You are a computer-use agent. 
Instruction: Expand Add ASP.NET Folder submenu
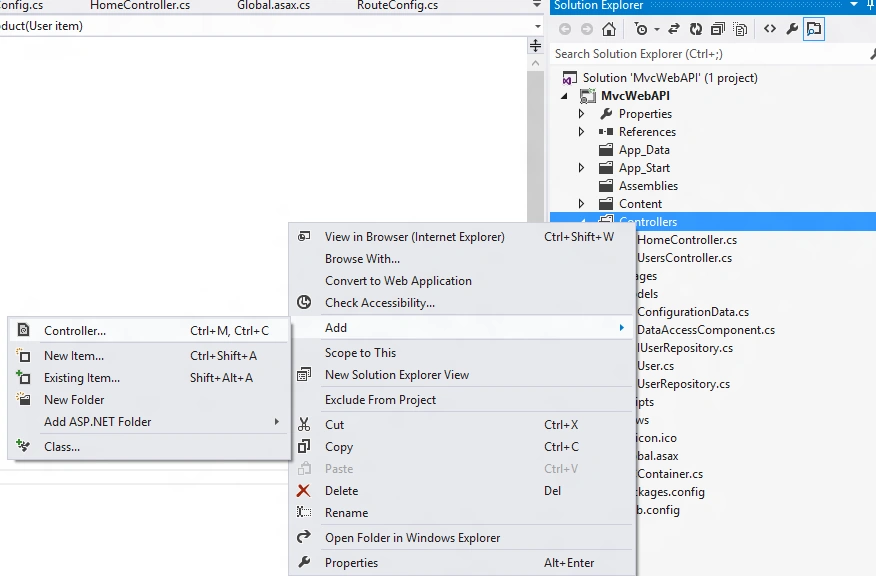149,422
